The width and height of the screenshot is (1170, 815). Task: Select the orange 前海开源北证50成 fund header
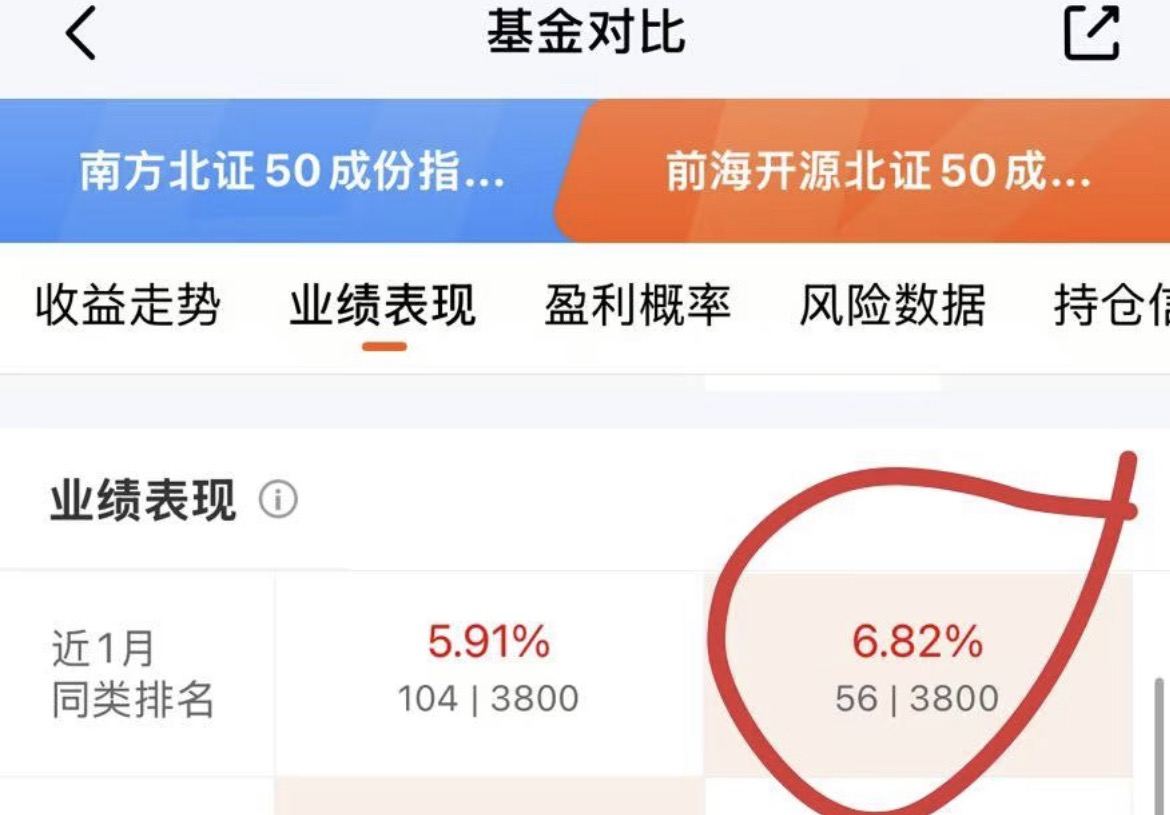866,171
